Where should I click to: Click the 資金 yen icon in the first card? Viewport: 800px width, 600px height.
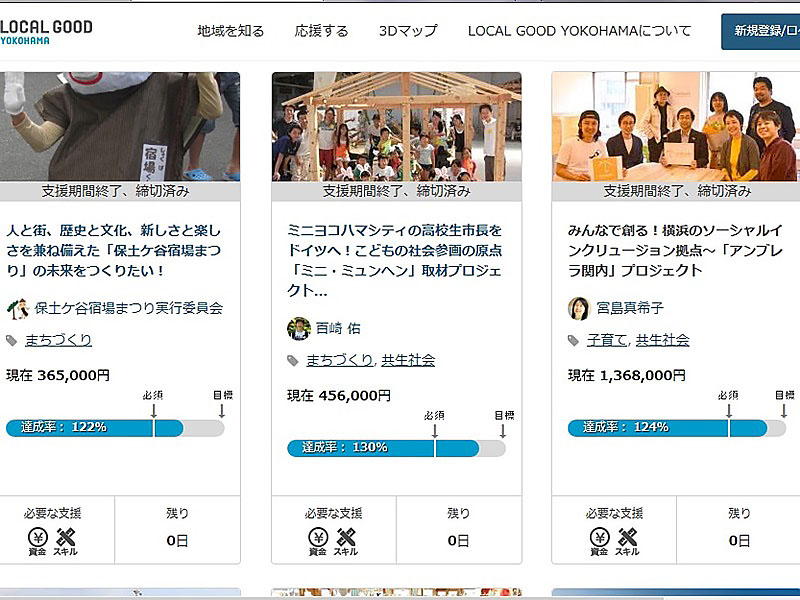[38, 540]
